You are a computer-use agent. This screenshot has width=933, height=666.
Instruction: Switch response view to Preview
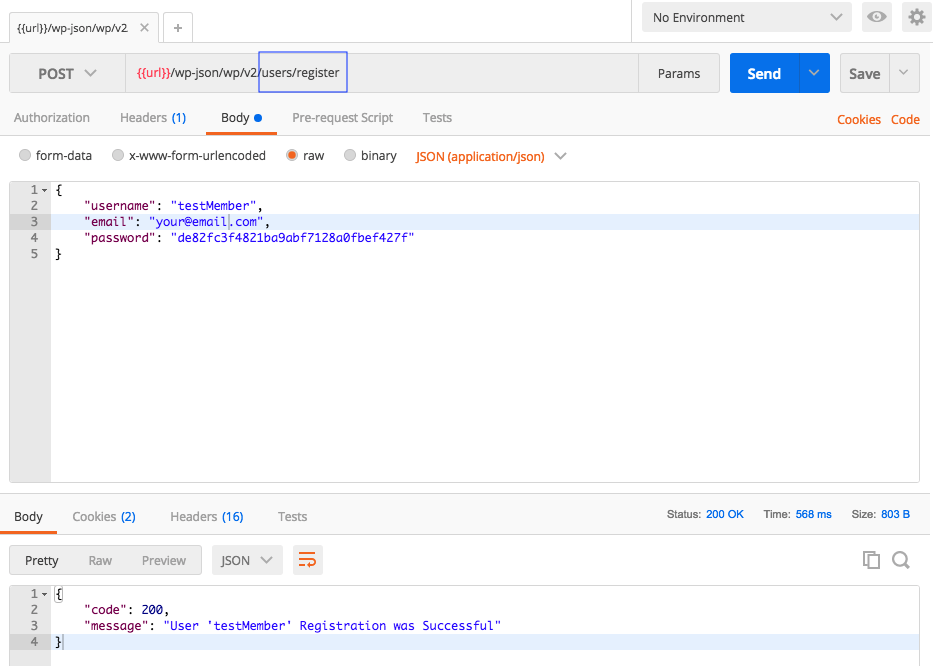(164, 560)
